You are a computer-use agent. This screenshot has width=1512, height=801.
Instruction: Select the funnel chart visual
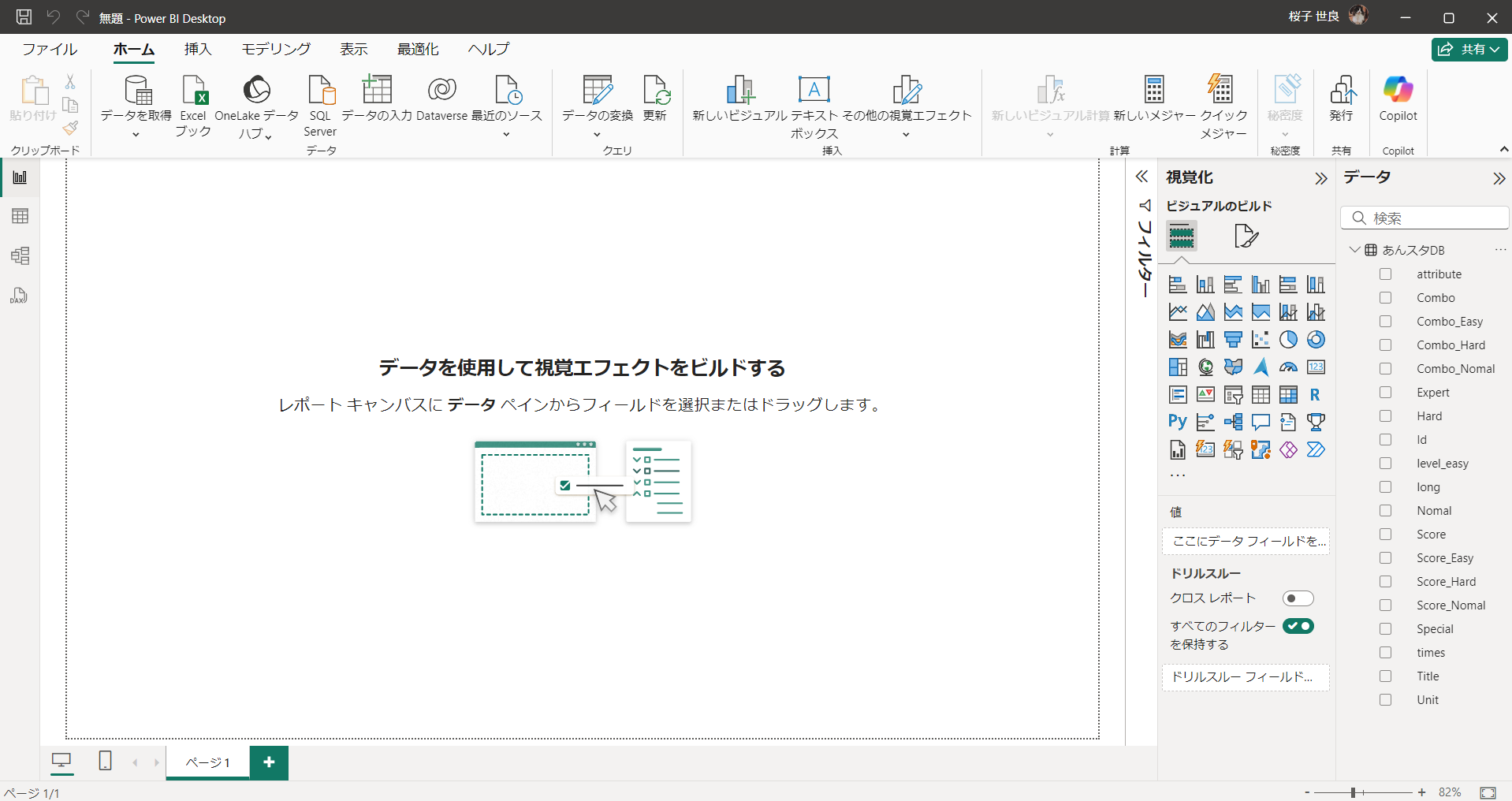1233,339
